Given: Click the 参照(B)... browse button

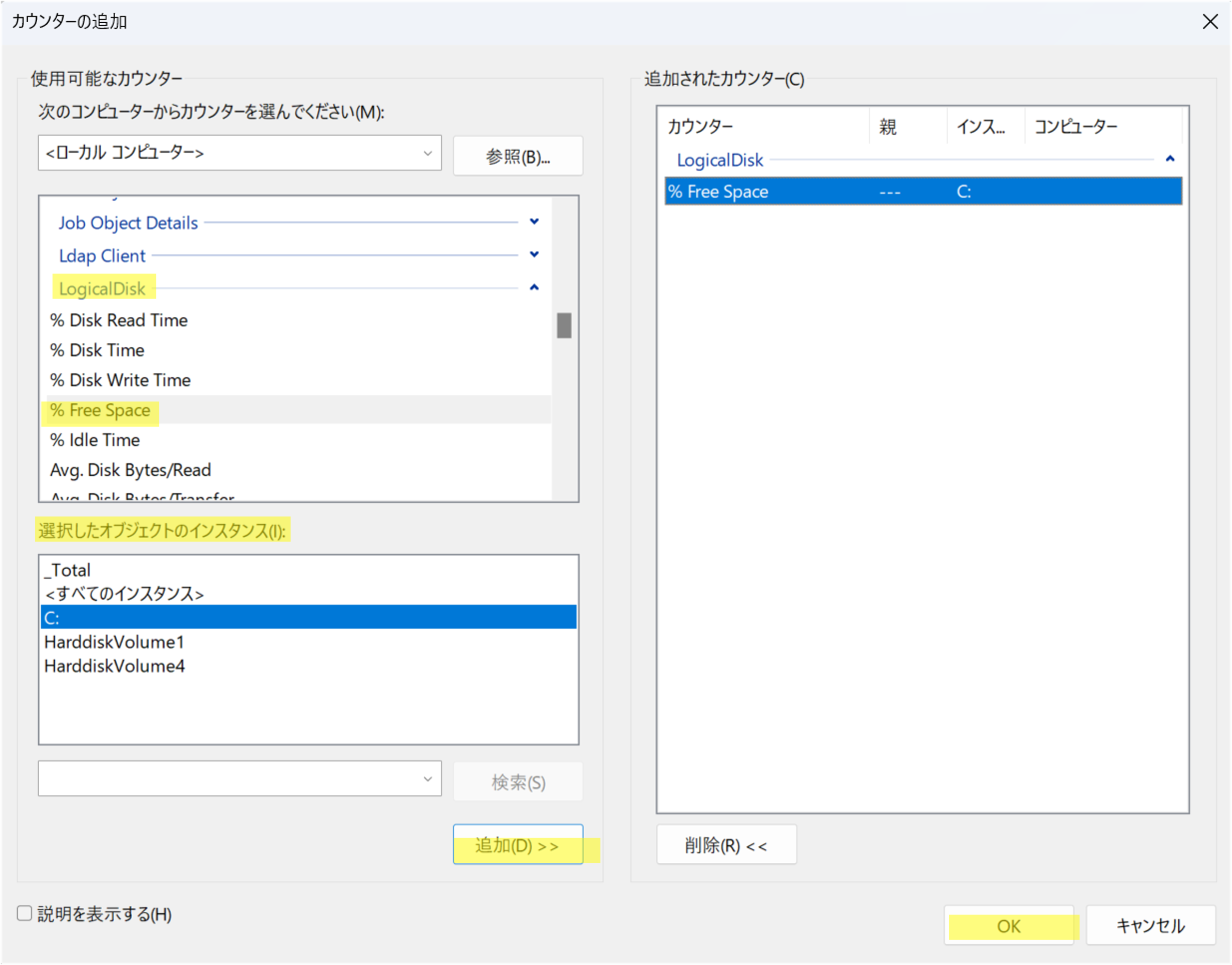Looking at the screenshot, I should point(517,156).
